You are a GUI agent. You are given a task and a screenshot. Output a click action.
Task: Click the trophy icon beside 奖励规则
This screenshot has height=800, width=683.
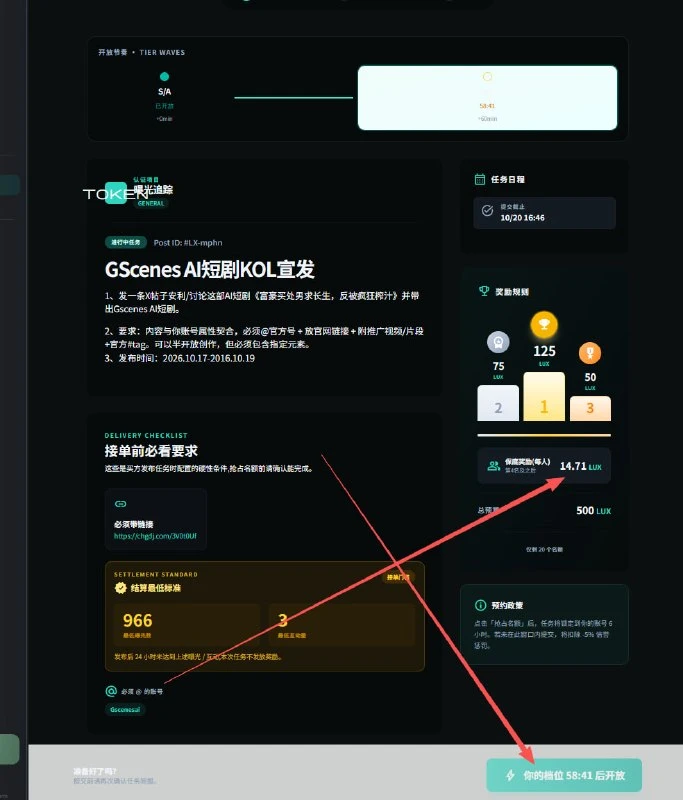tap(484, 291)
